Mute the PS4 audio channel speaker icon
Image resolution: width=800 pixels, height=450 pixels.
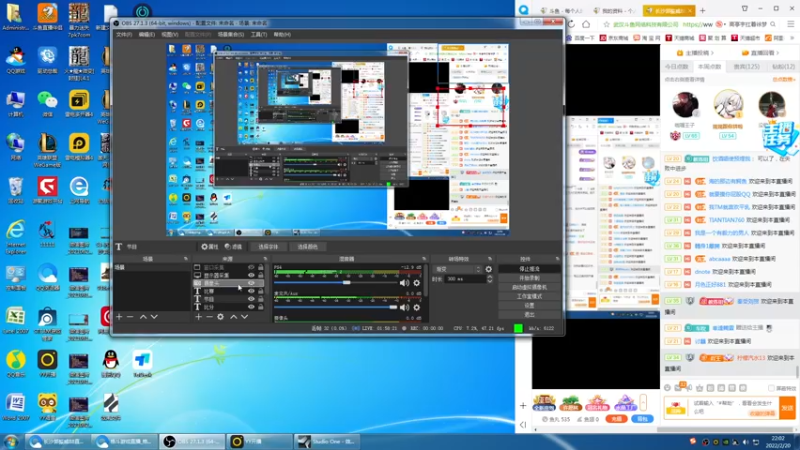tap(405, 283)
